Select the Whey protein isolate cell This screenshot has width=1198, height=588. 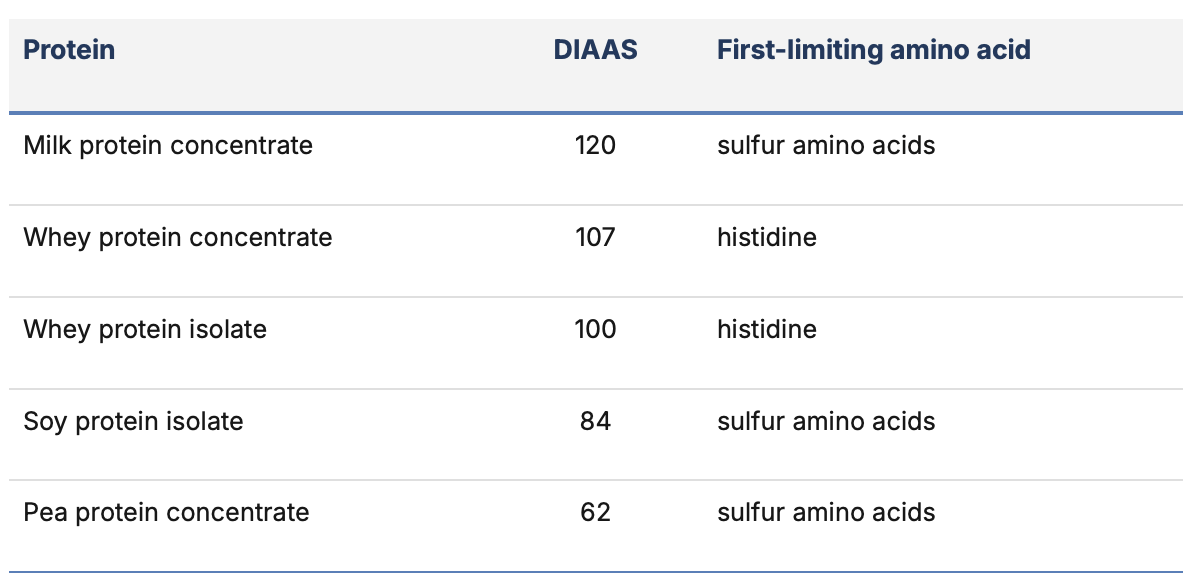pos(145,329)
